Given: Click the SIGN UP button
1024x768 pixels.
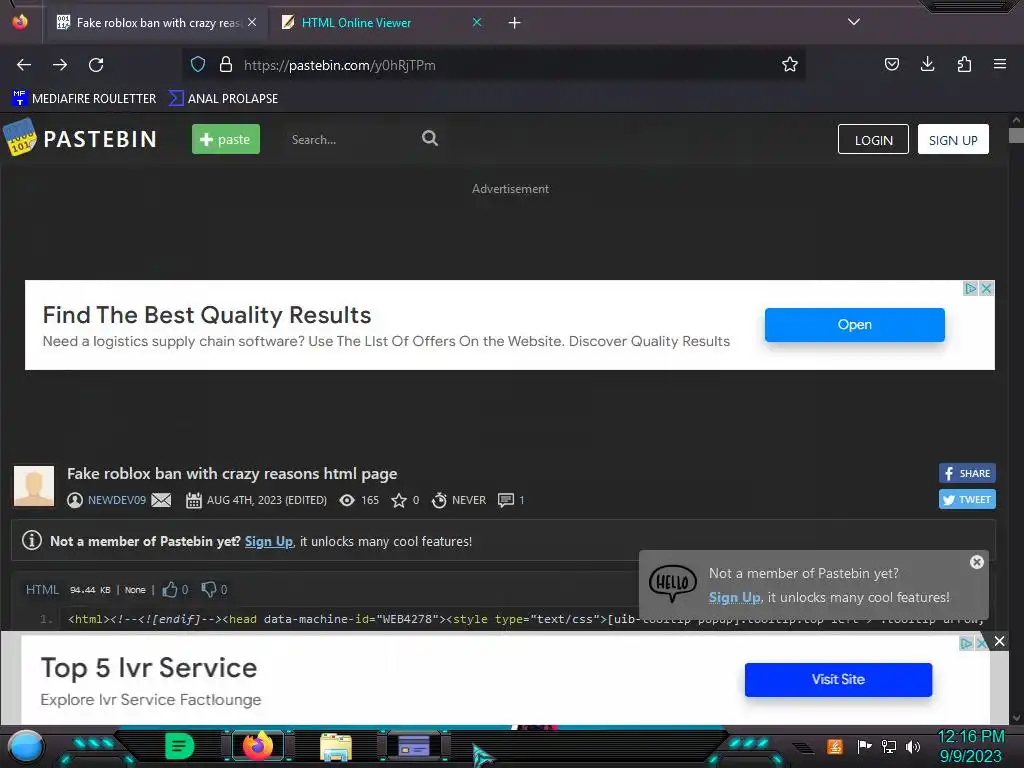Looking at the screenshot, I should click(953, 139).
